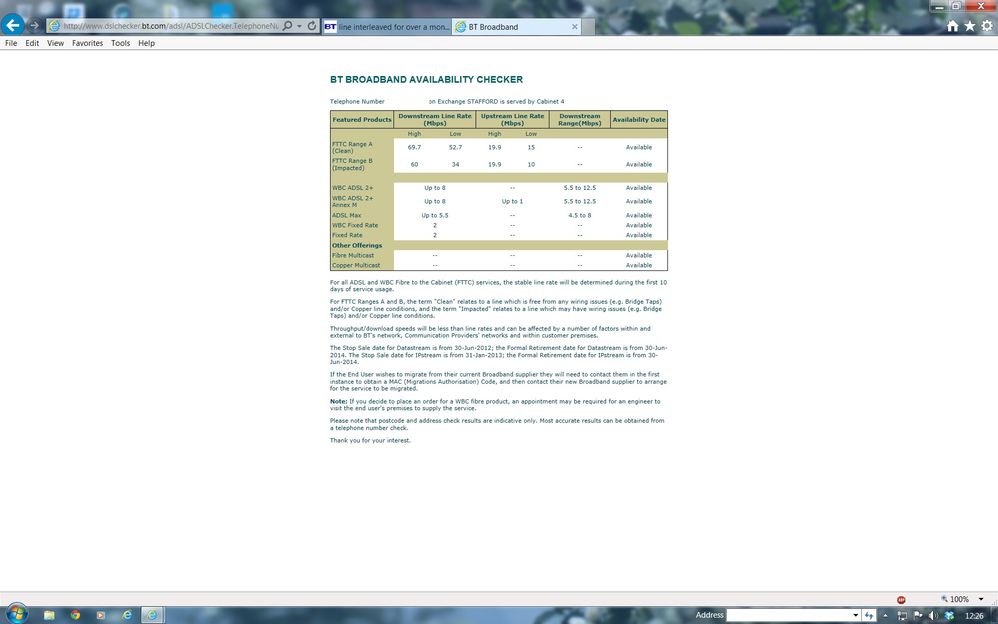Close the BT Broadband tab
998x624 pixels.
click(x=575, y=27)
